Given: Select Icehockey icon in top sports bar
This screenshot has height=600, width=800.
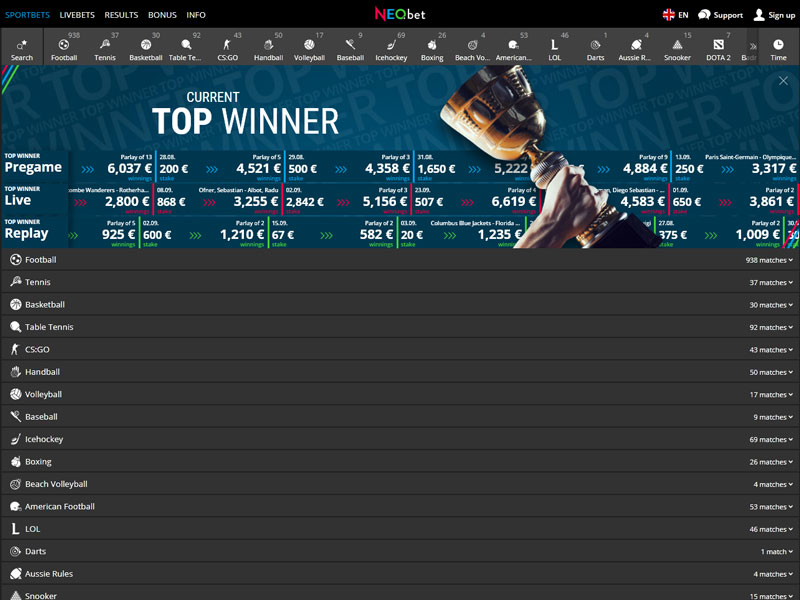Looking at the screenshot, I should coord(391,45).
